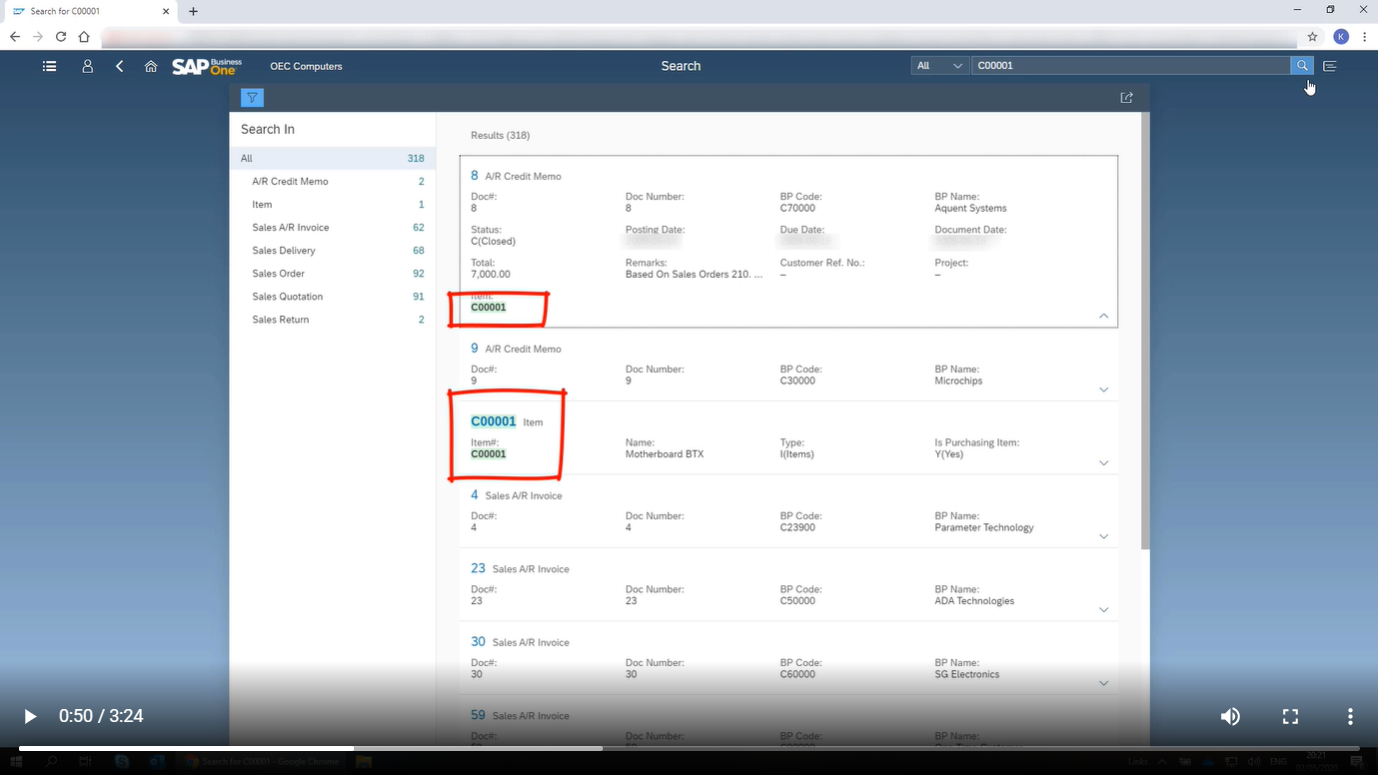Image resolution: width=1378 pixels, height=775 pixels.
Task: Click the results list vertical scrollbar
Action: [x=1145, y=332]
